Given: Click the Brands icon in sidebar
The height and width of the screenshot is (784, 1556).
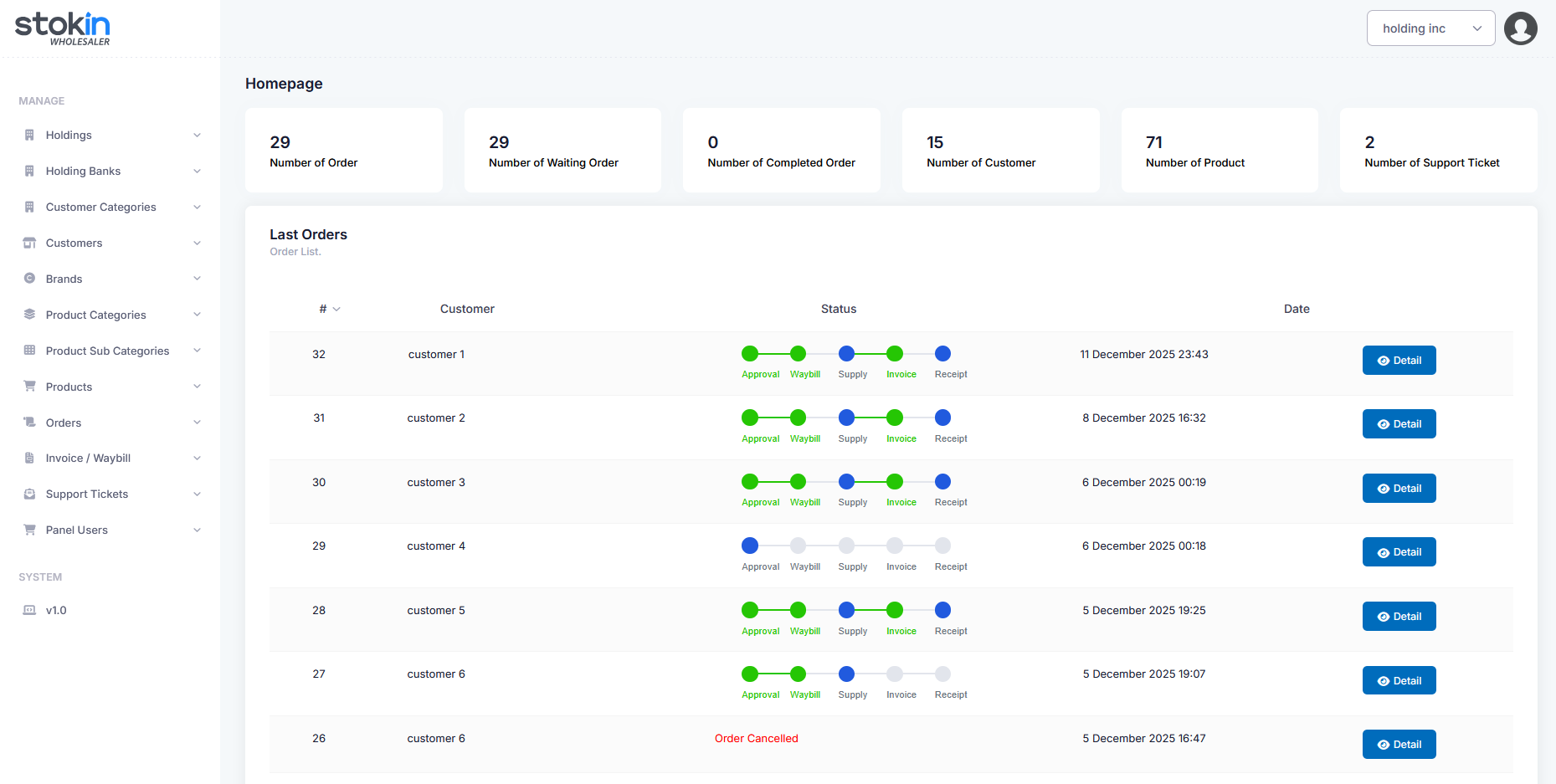Looking at the screenshot, I should click(x=29, y=279).
